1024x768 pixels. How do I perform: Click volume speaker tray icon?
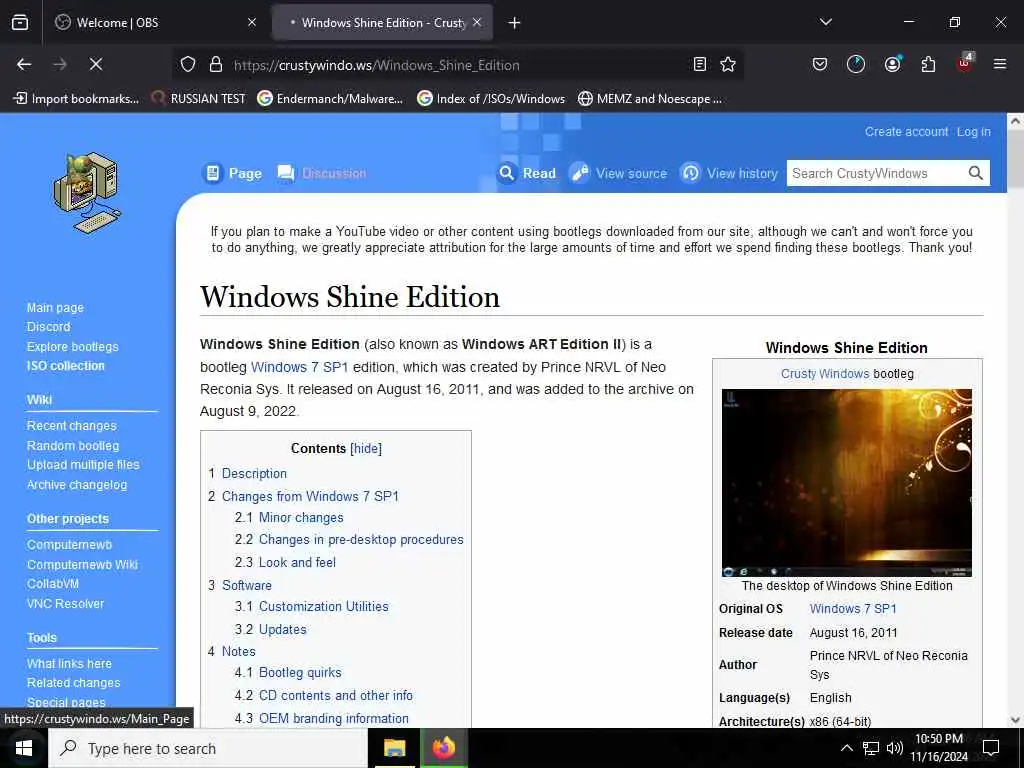[895, 748]
